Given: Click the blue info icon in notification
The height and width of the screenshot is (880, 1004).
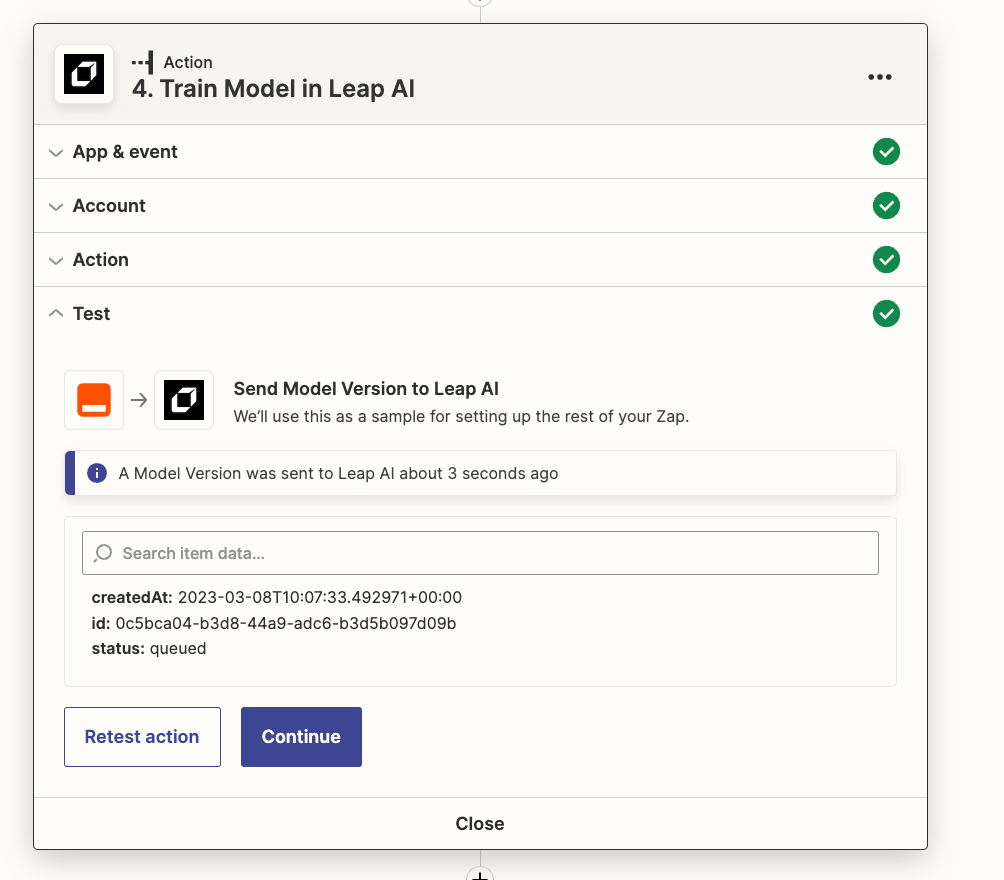Looking at the screenshot, I should [97, 473].
